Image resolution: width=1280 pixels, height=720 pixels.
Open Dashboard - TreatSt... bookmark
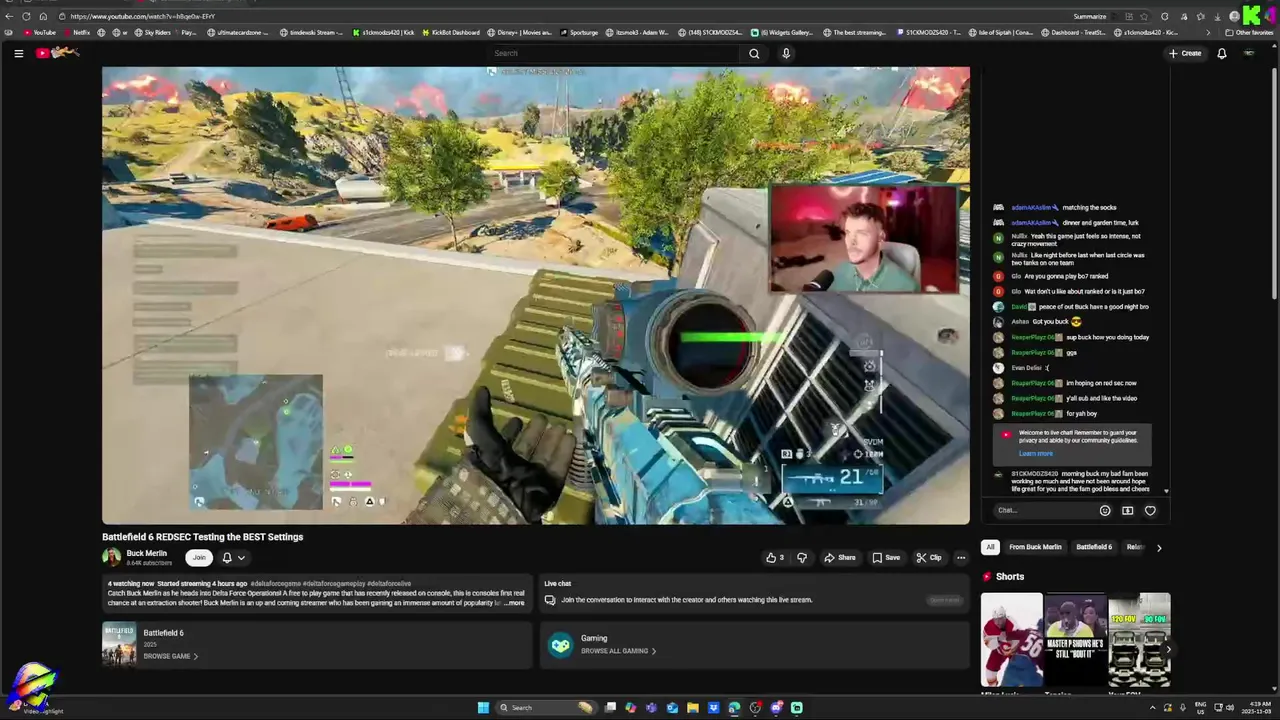pyautogui.click(x=1073, y=32)
